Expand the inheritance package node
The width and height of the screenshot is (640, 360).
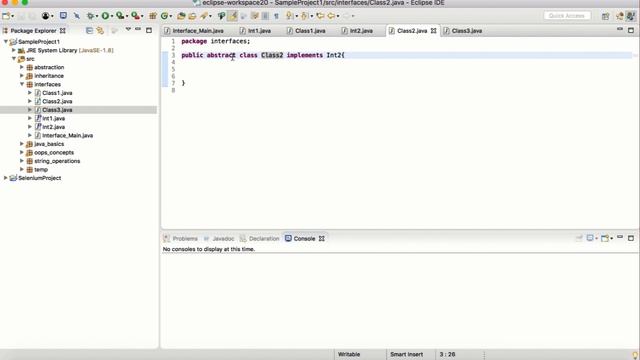coord(22,76)
